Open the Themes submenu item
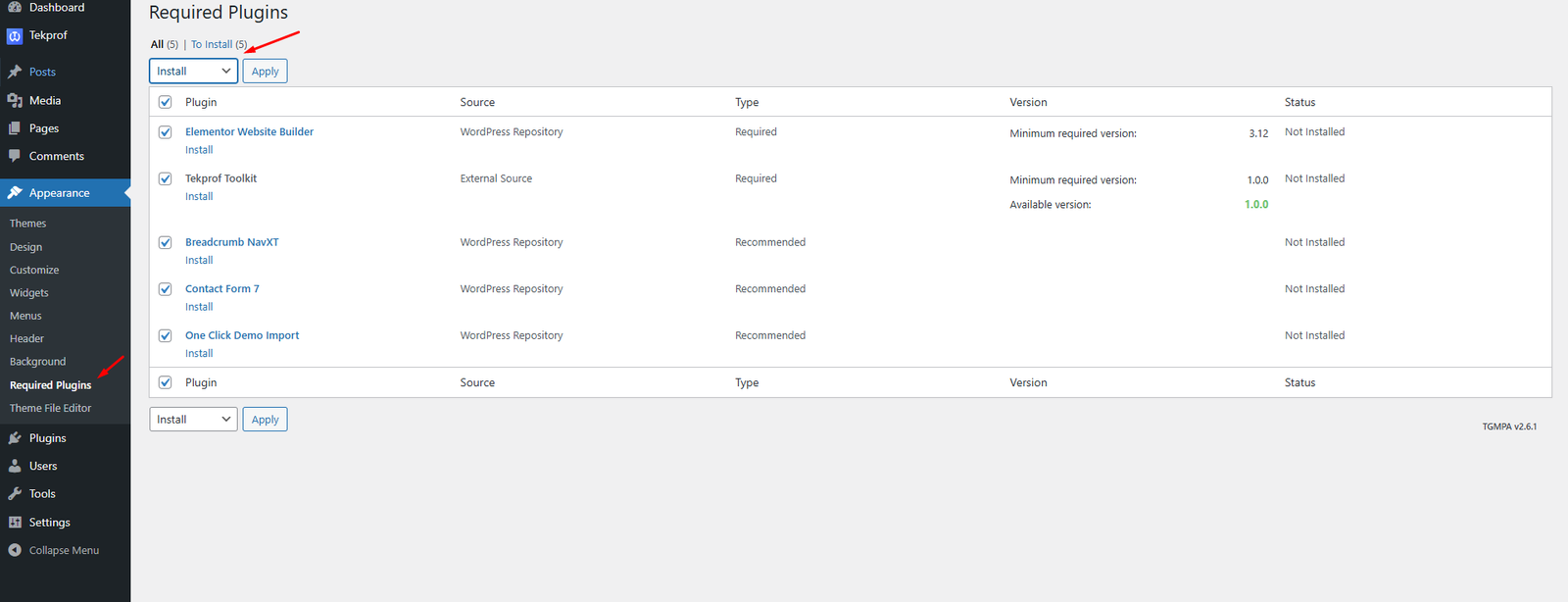Screen dimensions: 1568x602 27,224
